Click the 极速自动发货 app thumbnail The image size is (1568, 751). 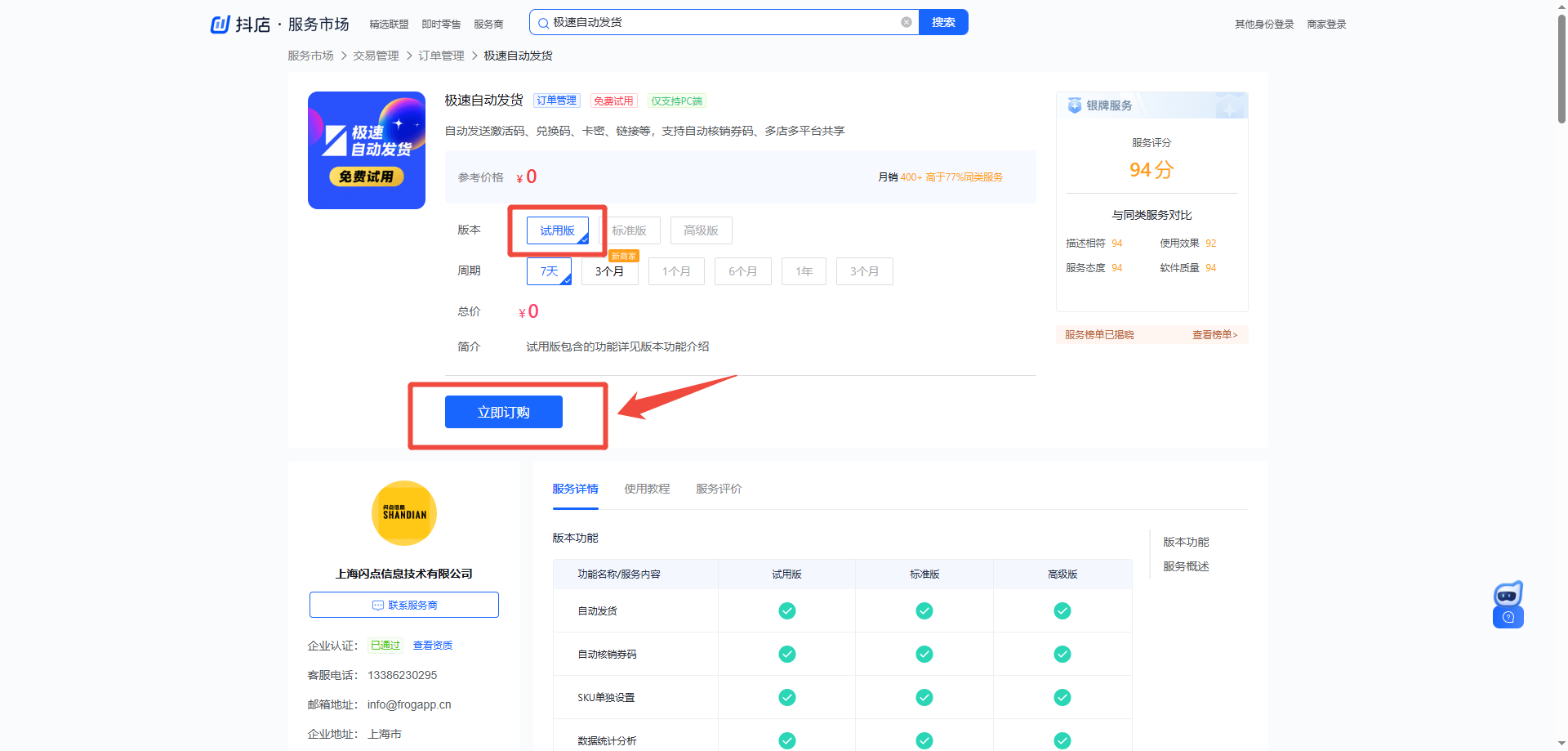coord(367,150)
